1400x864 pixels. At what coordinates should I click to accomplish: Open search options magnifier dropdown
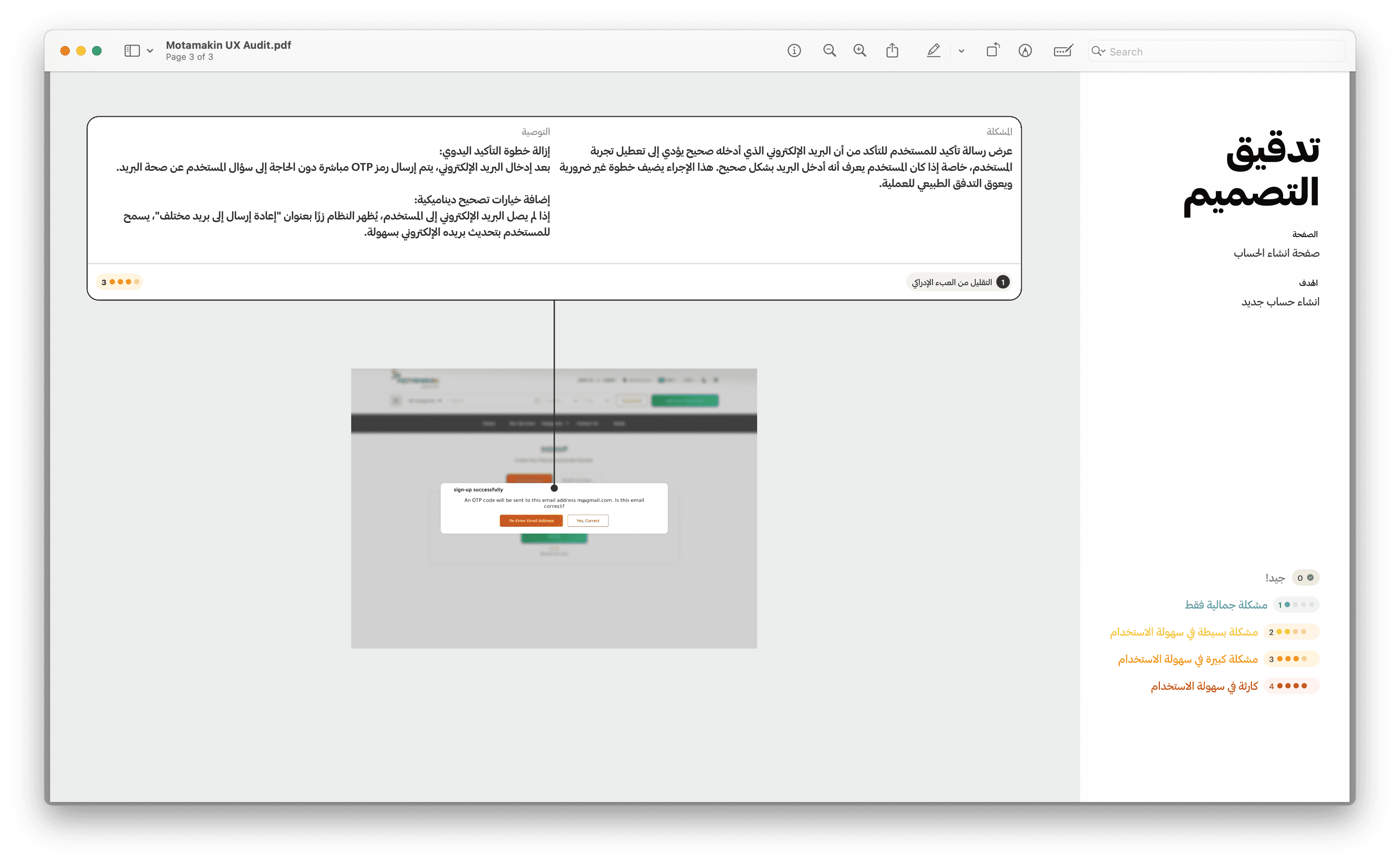1098,52
